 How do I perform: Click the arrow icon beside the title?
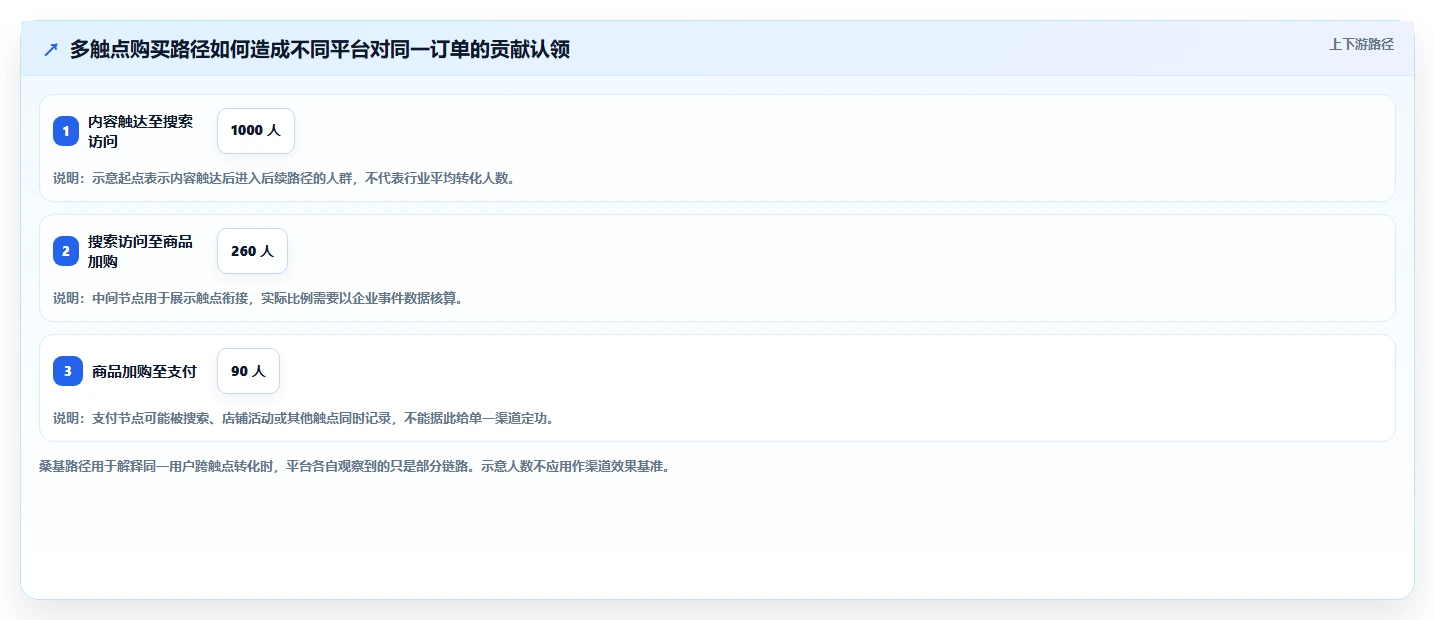(x=51, y=50)
